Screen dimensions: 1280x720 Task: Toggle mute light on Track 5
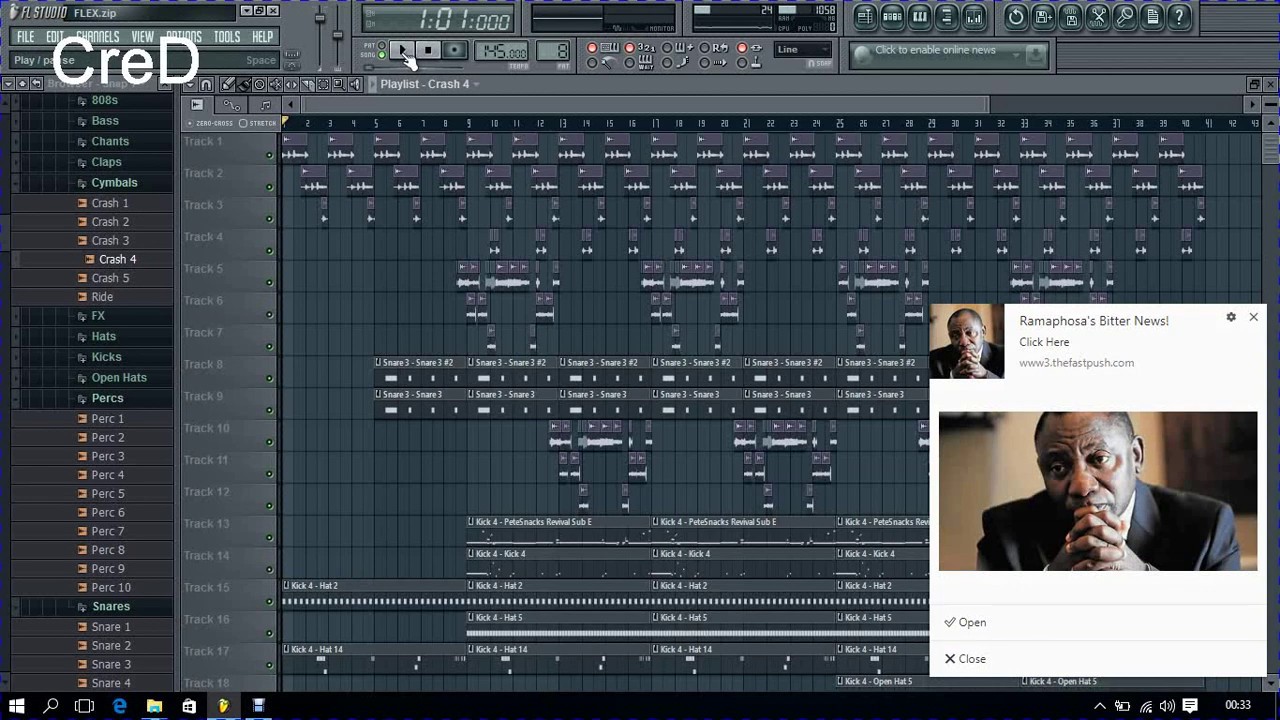point(269,283)
